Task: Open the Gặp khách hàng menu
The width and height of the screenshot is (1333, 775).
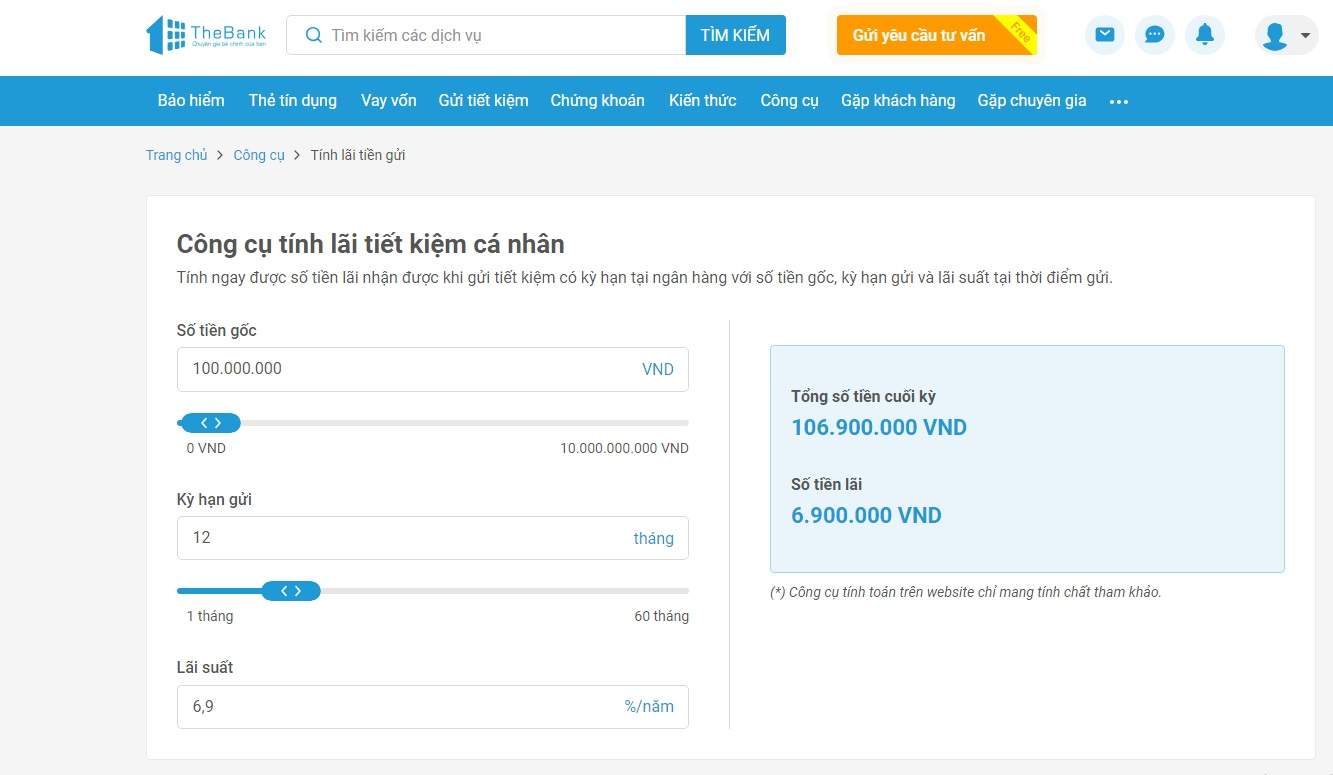Action: point(898,100)
